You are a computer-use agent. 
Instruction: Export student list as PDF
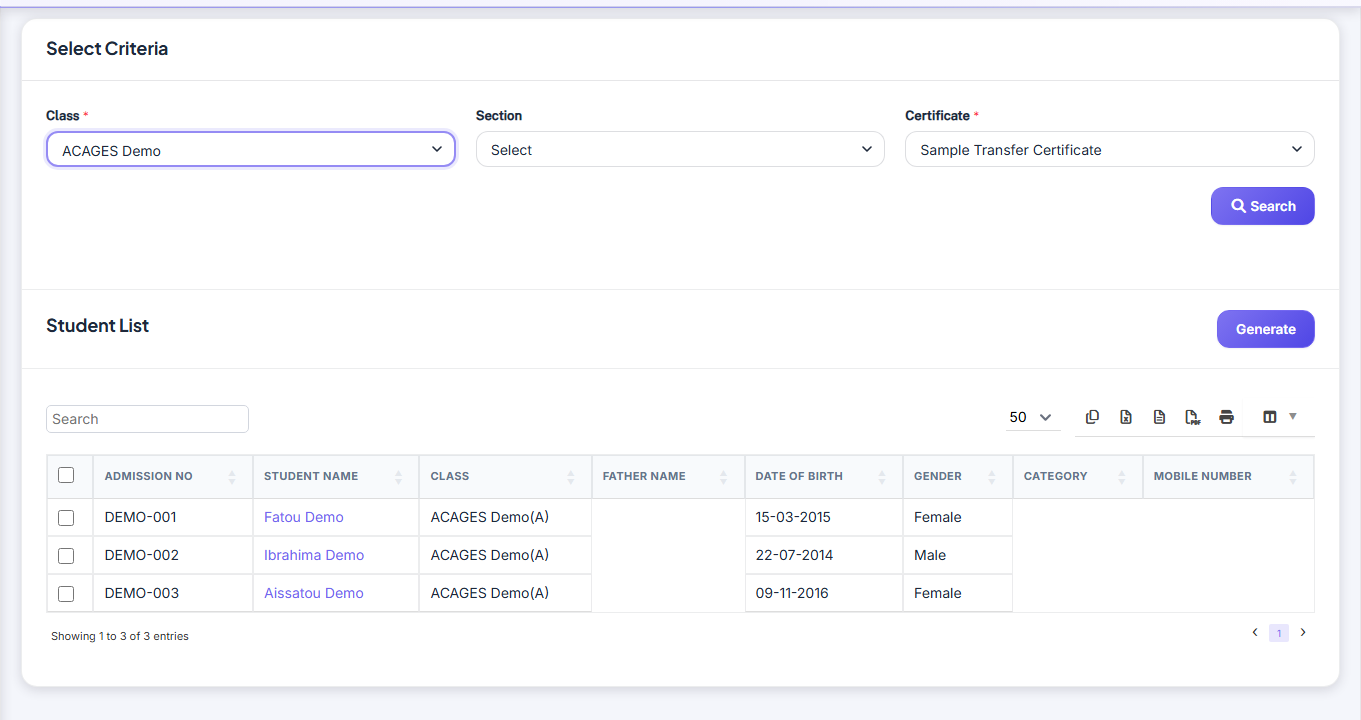(1193, 417)
